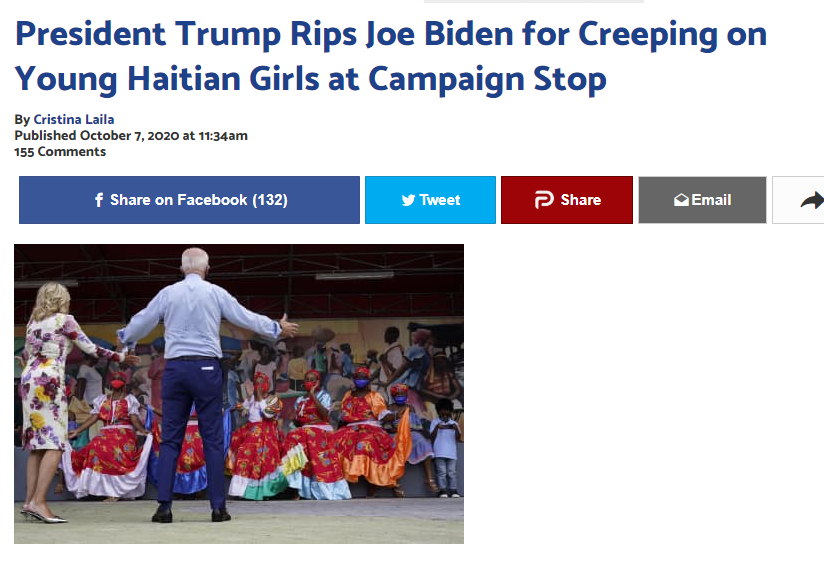Click the 'By' byline text
Image resolution: width=824 pixels, height=561 pixels.
22,120
